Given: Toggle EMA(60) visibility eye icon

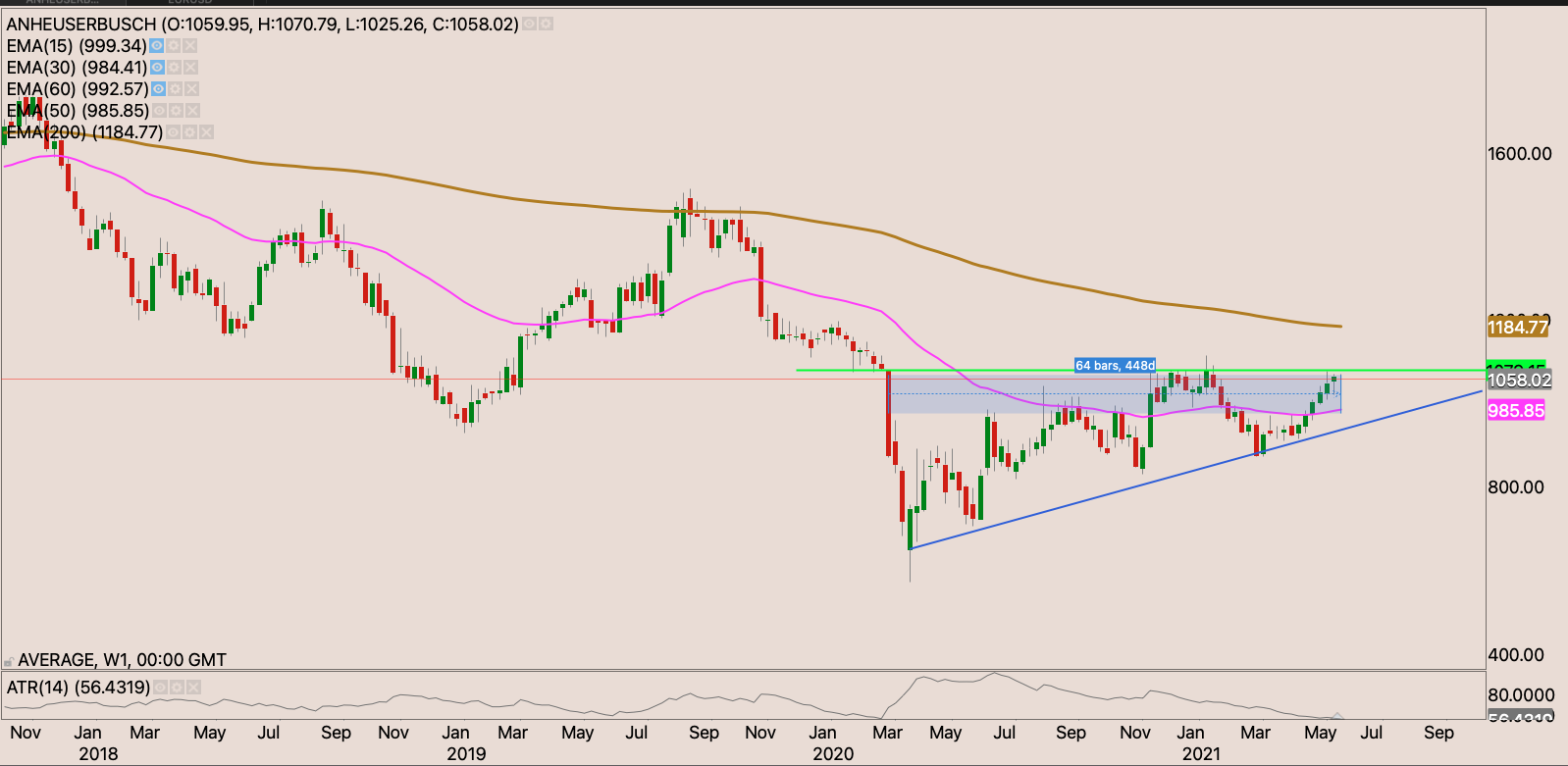Looking at the screenshot, I should [x=158, y=89].
